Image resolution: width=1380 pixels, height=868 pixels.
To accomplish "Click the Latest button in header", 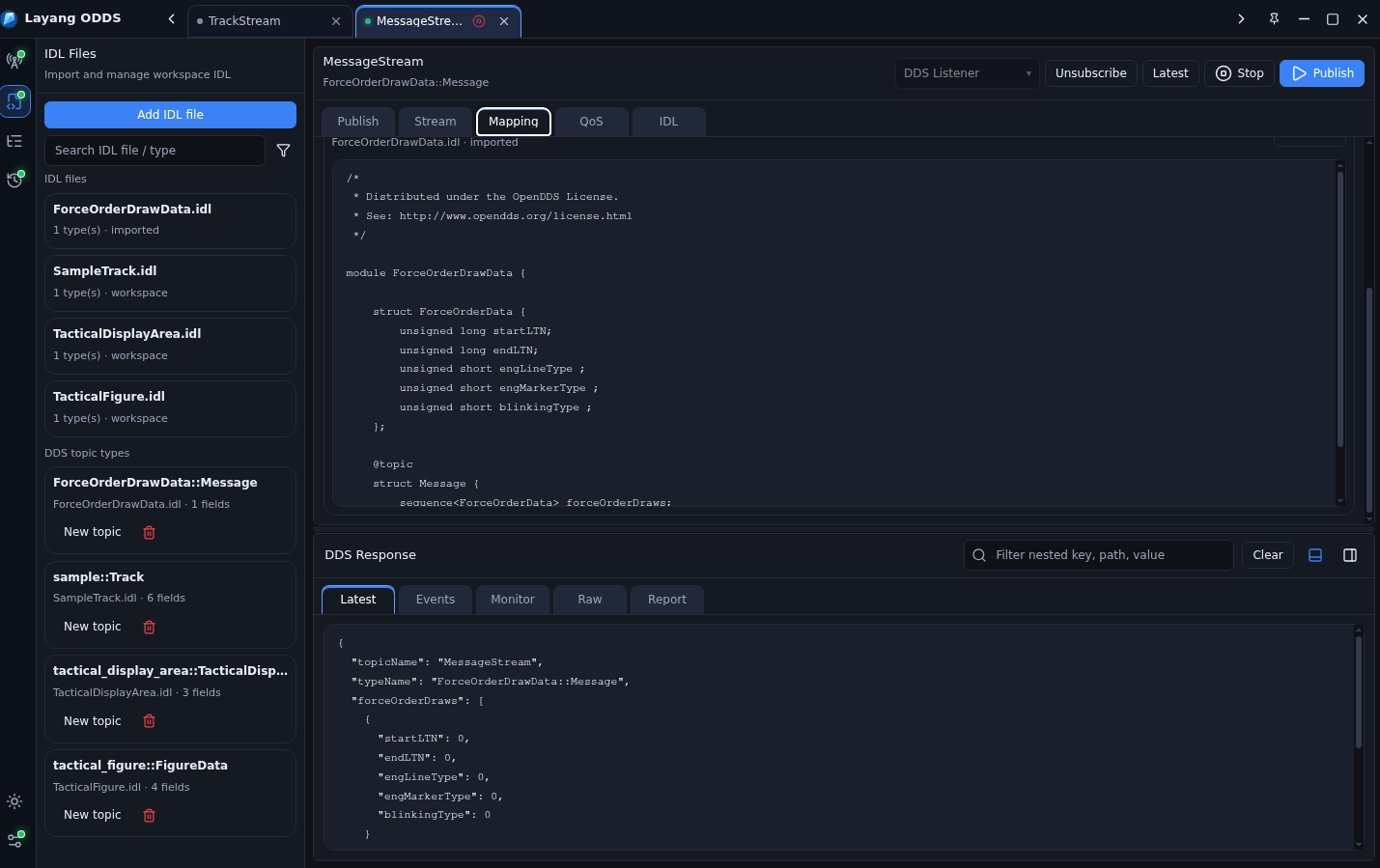I will click(1170, 73).
